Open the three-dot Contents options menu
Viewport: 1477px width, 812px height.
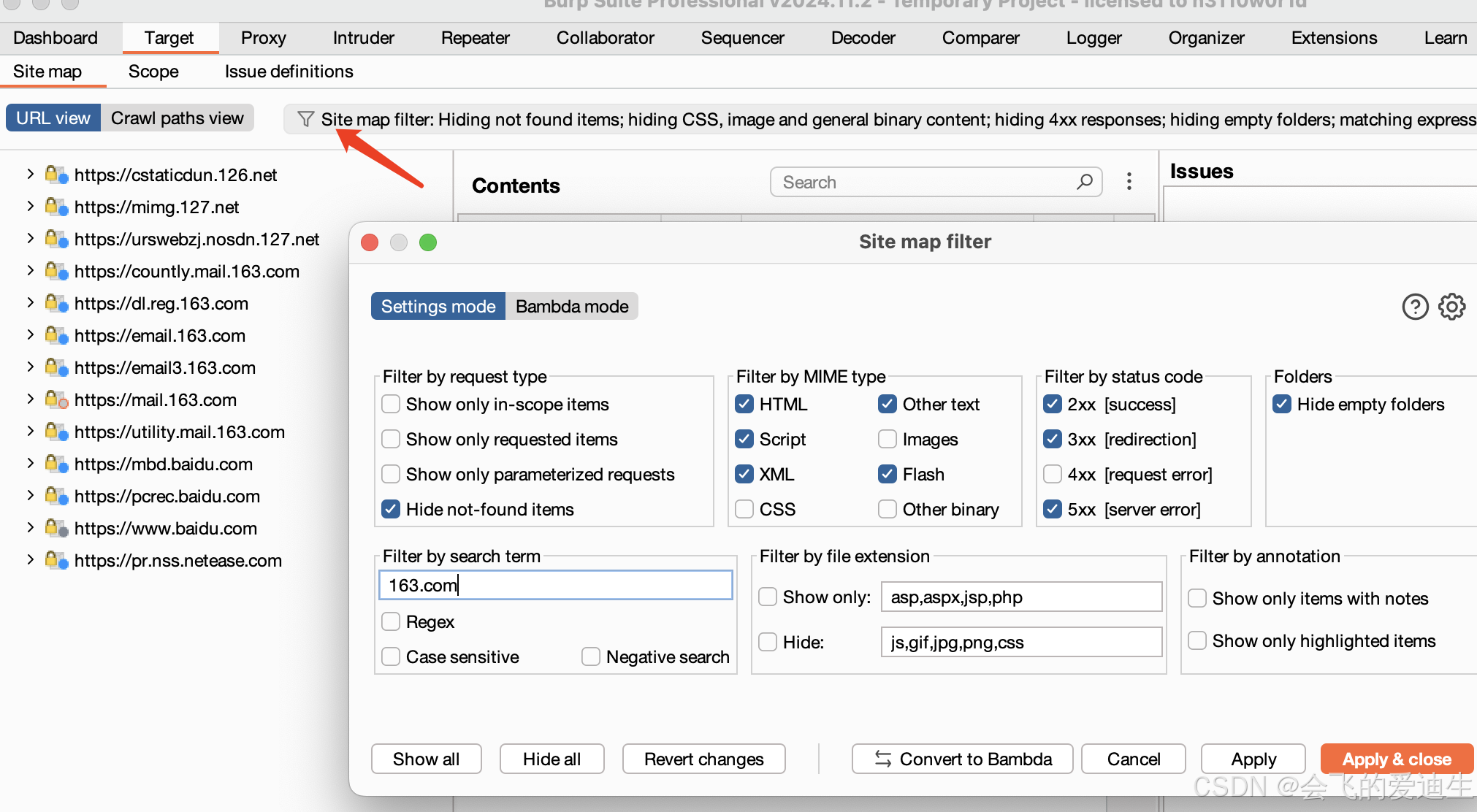point(1129,182)
